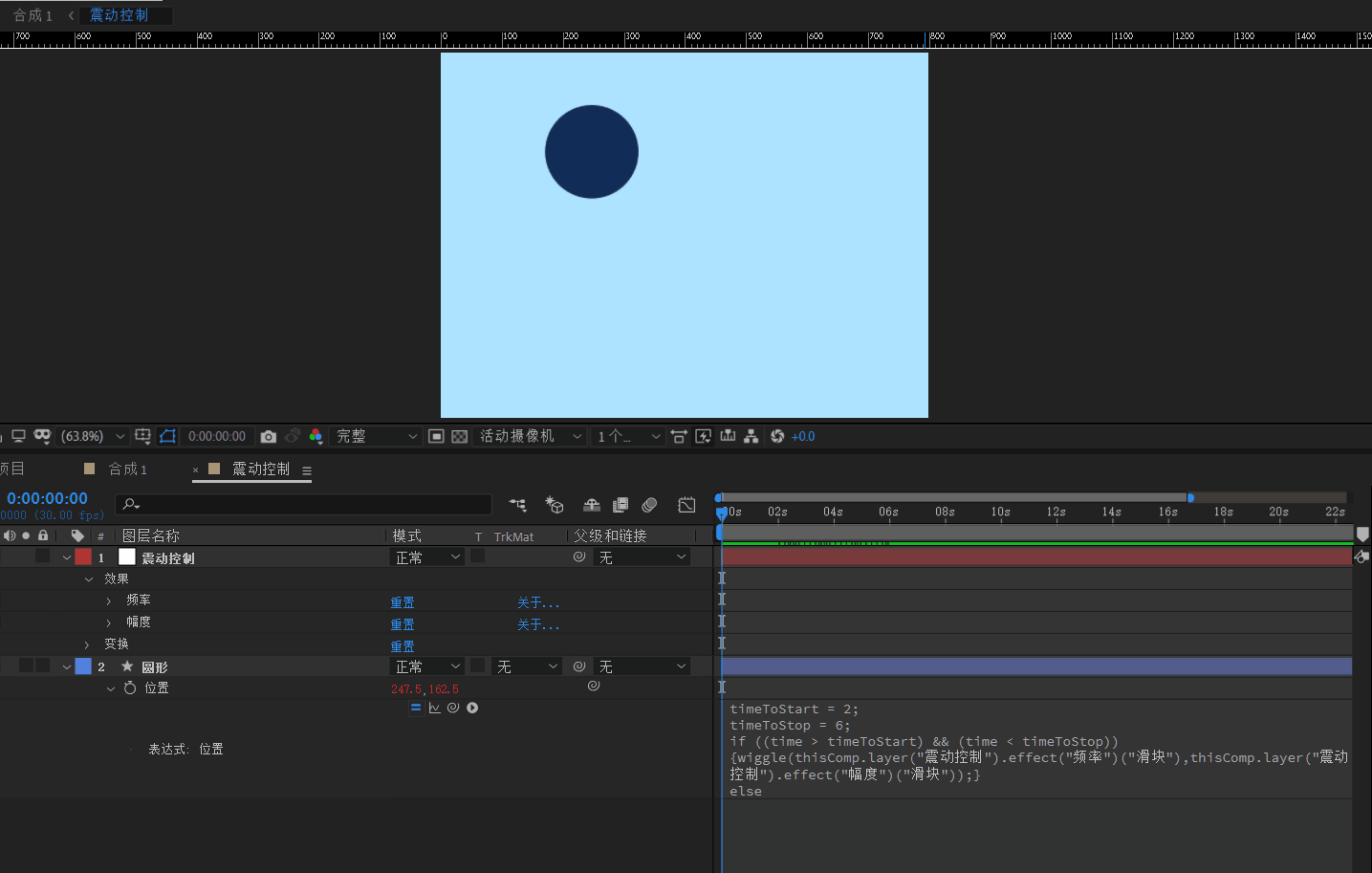Click 重置 for the 幅度 effect

point(403,624)
